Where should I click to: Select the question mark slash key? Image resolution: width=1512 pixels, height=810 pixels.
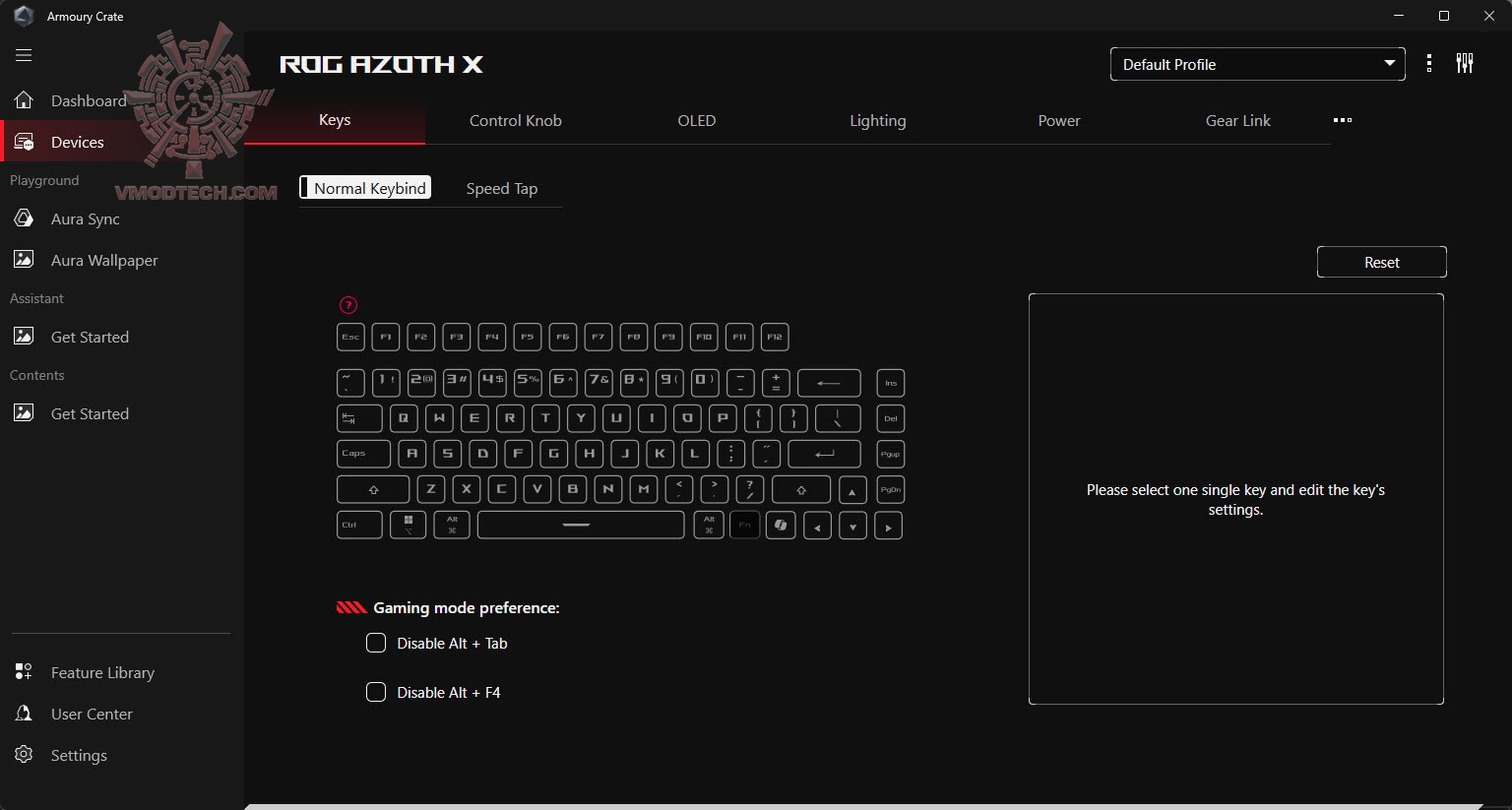pos(750,489)
